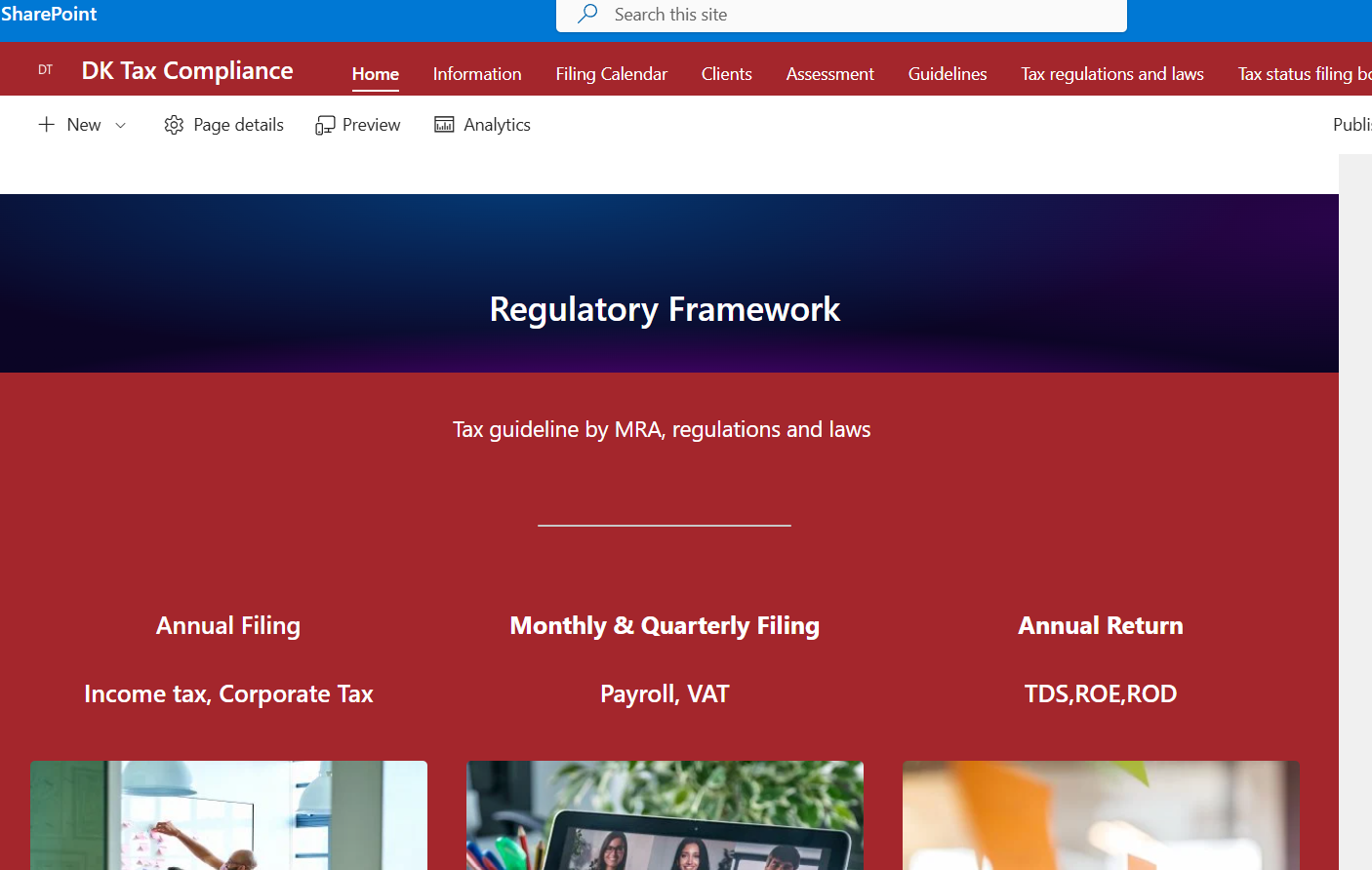Open the Monthly & Quarterly Filing image

(x=665, y=814)
